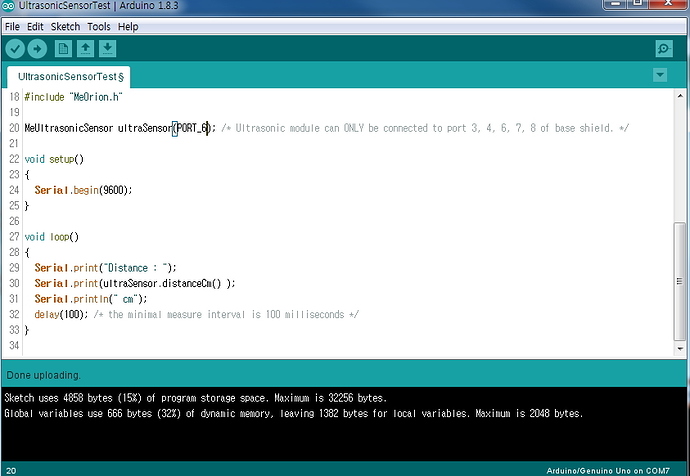Viewport: 690px width, 476px height.
Task: Create a new sketch with page icon
Action: (63, 48)
